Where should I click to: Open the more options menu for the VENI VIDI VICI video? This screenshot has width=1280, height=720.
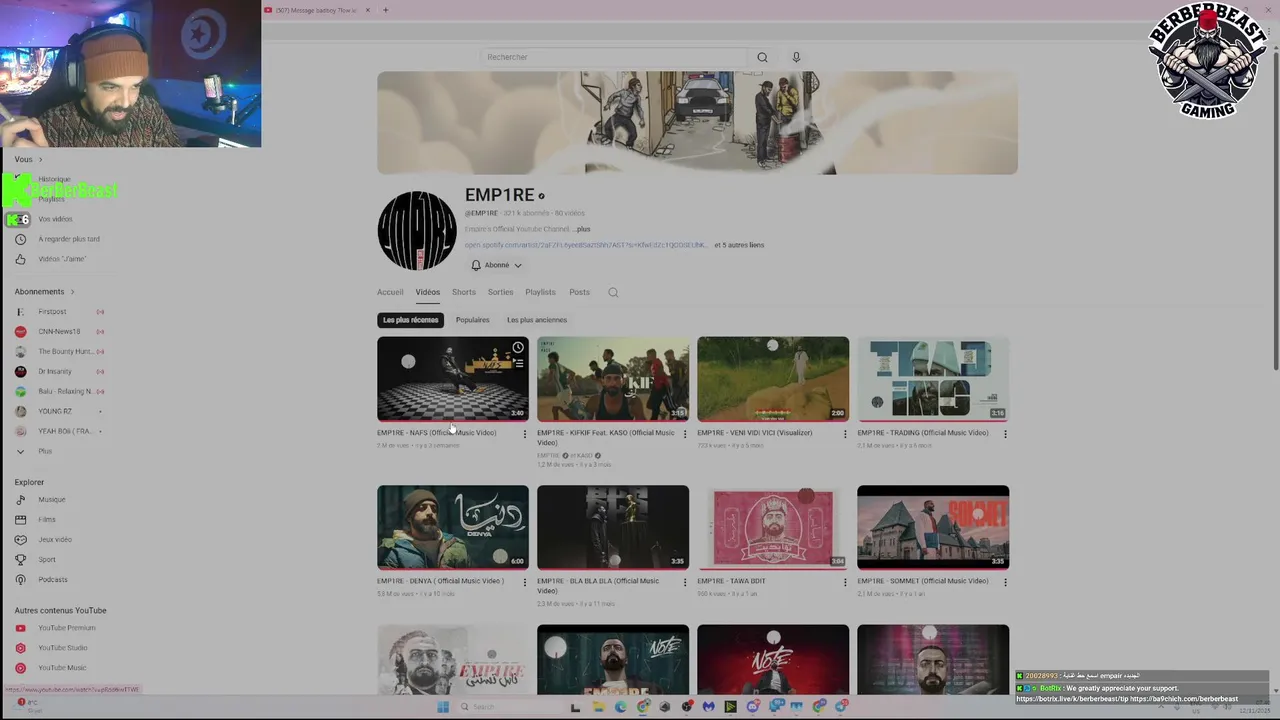(845, 434)
